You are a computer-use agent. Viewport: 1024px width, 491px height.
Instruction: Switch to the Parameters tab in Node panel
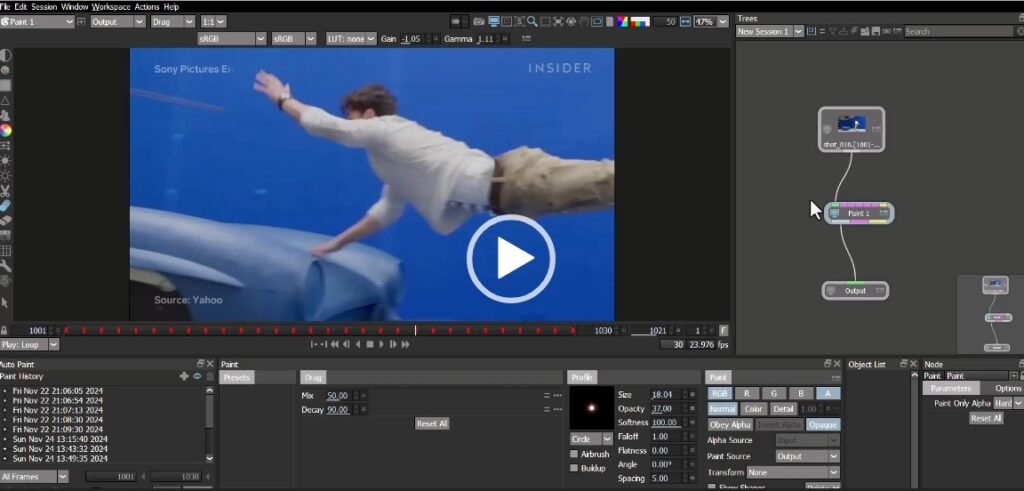tap(951, 388)
